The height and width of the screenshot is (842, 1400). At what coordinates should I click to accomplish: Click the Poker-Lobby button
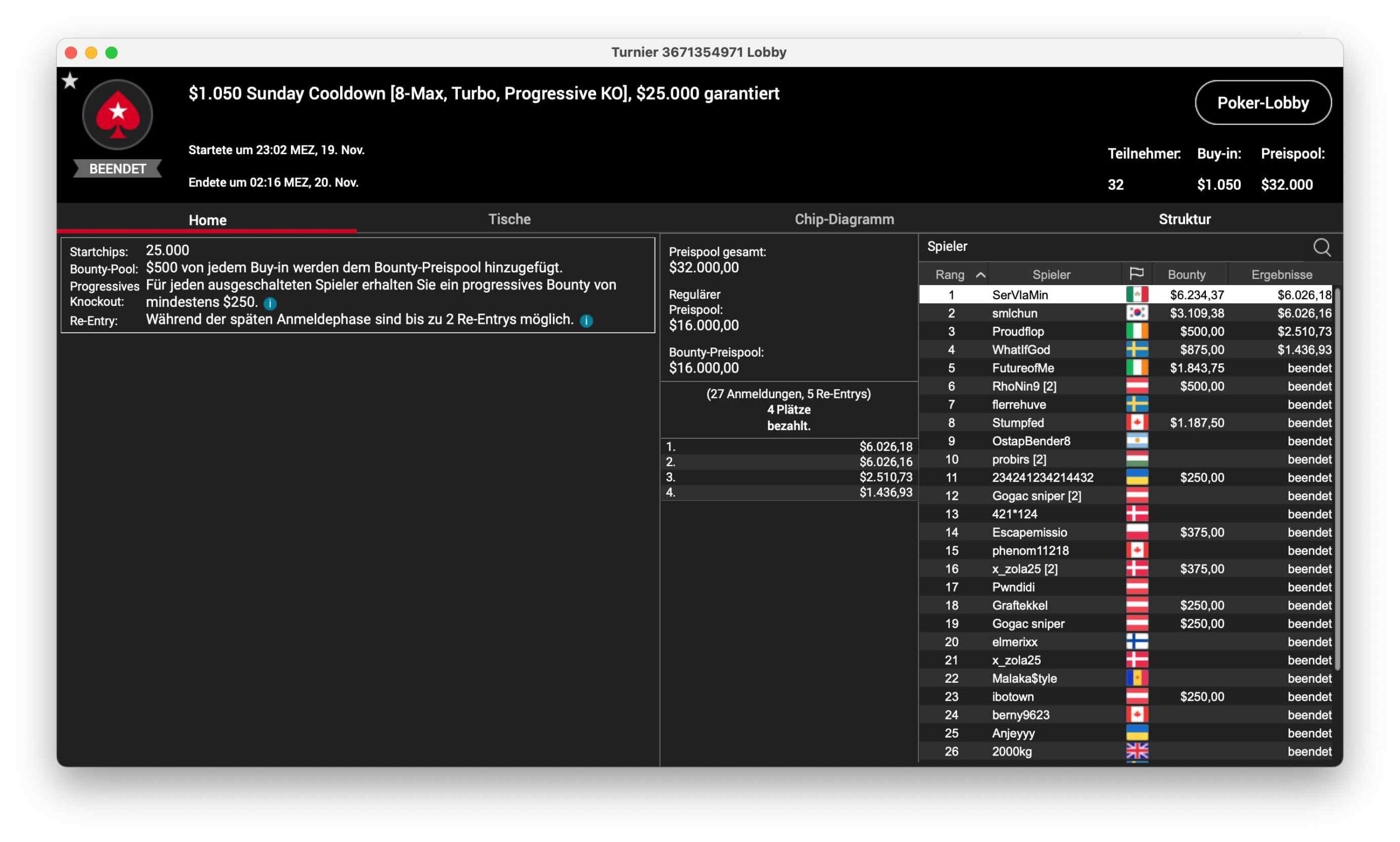(x=1262, y=103)
